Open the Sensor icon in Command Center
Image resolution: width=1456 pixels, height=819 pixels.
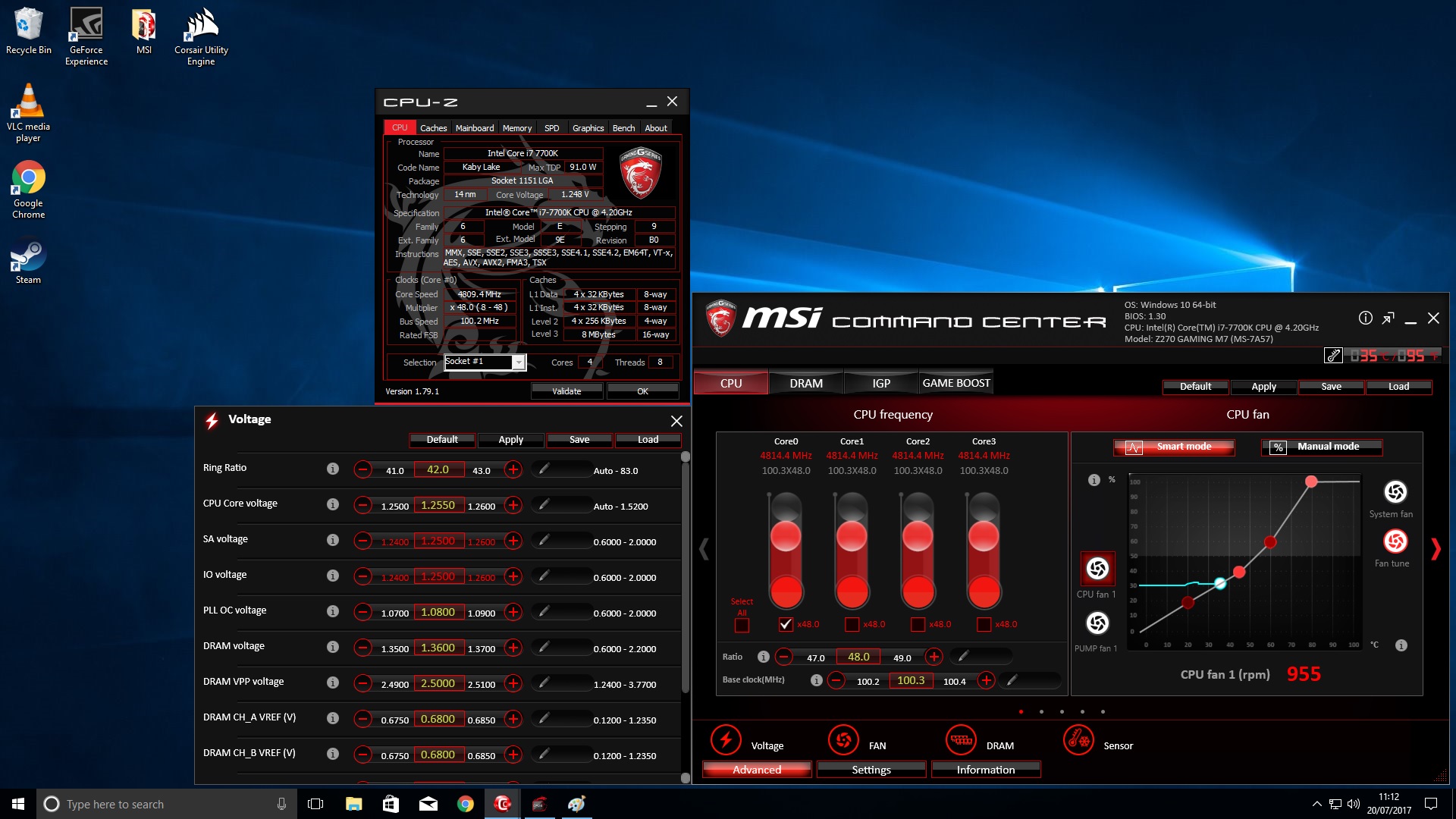(x=1078, y=739)
